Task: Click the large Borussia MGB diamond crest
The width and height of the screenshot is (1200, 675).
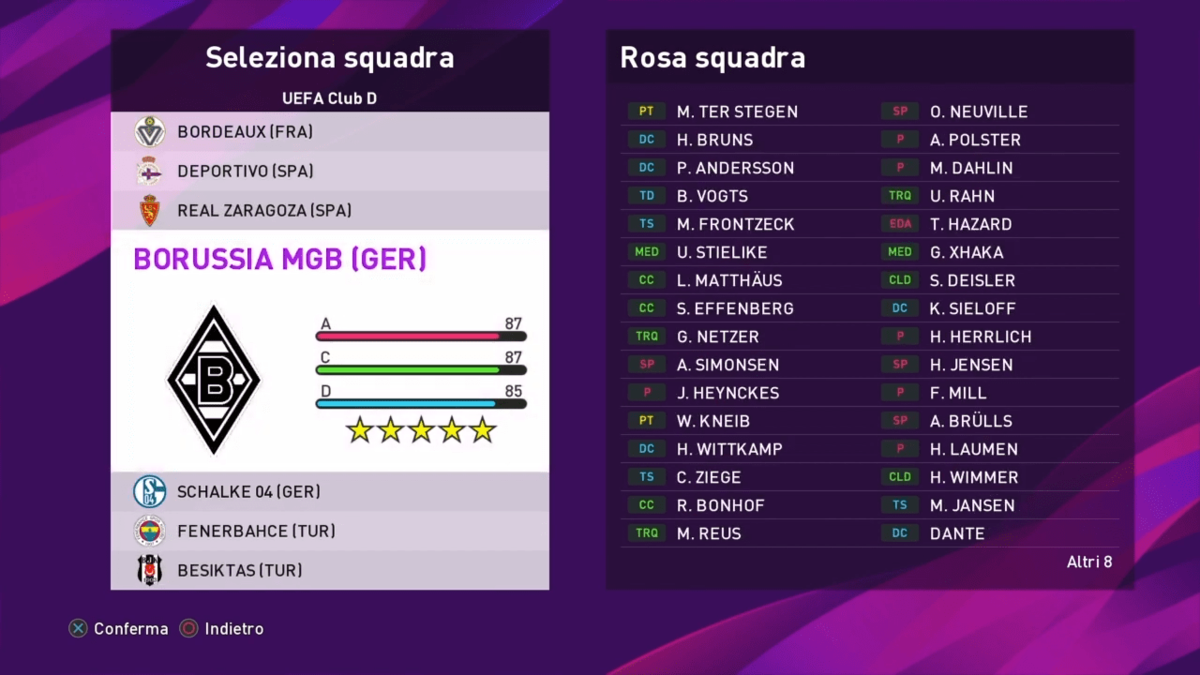Action: point(214,380)
